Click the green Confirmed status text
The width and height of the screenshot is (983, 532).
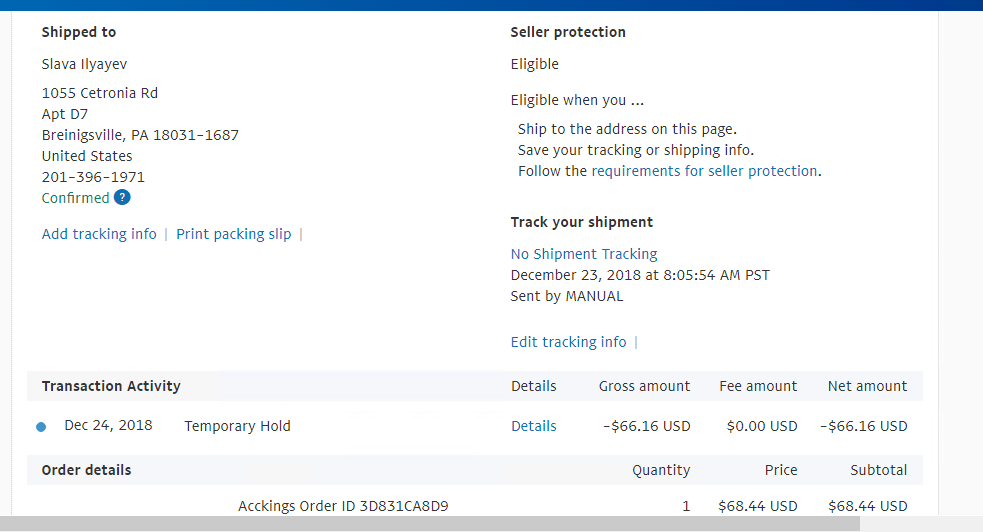[x=75, y=198]
